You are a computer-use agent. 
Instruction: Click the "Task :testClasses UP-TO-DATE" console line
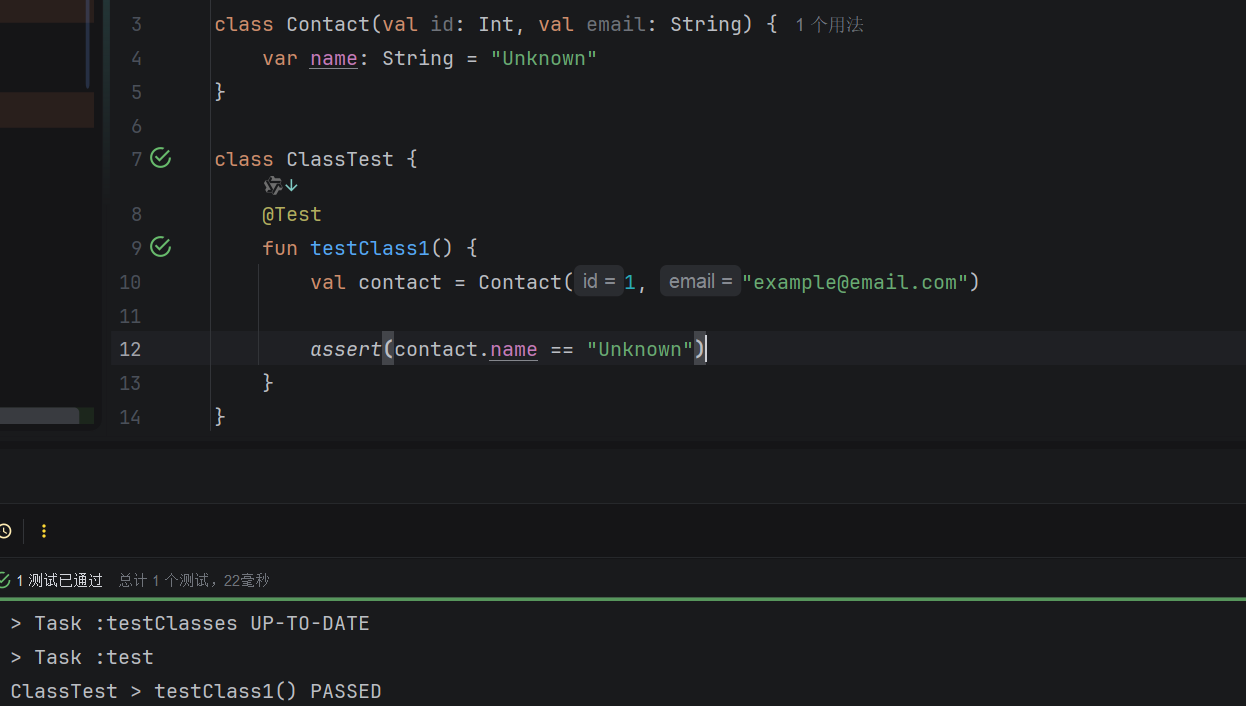click(x=190, y=624)
